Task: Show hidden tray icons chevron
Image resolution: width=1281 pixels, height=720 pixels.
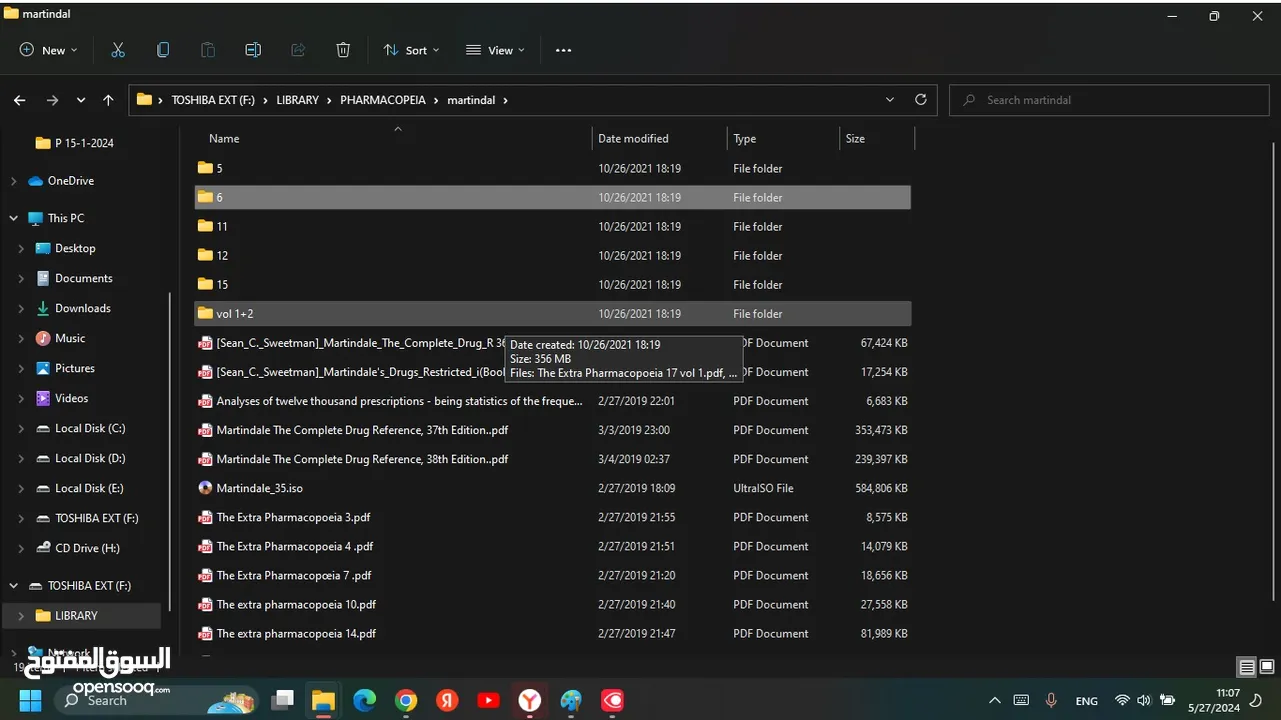Action: [x=994, y=701]
